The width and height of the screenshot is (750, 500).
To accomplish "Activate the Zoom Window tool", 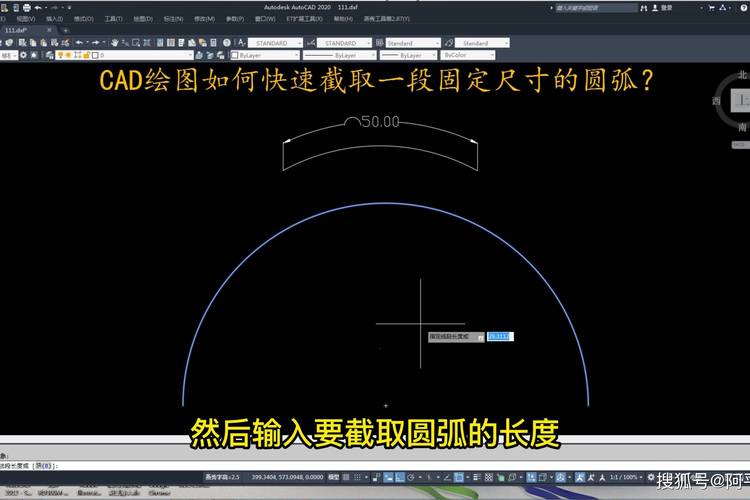I will point(136,43).
